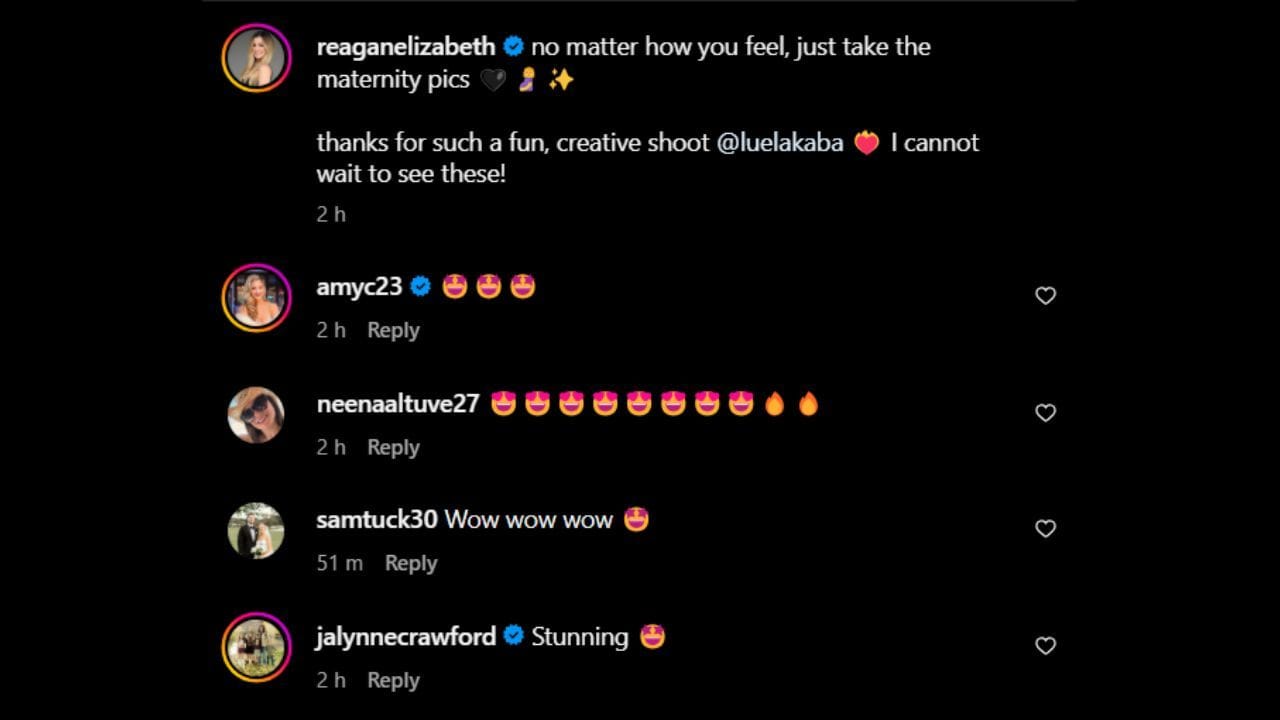The image size is (1280, 720).
Task: Like neenaaltuve27's comment with the heart
Action: [1045, 413]
